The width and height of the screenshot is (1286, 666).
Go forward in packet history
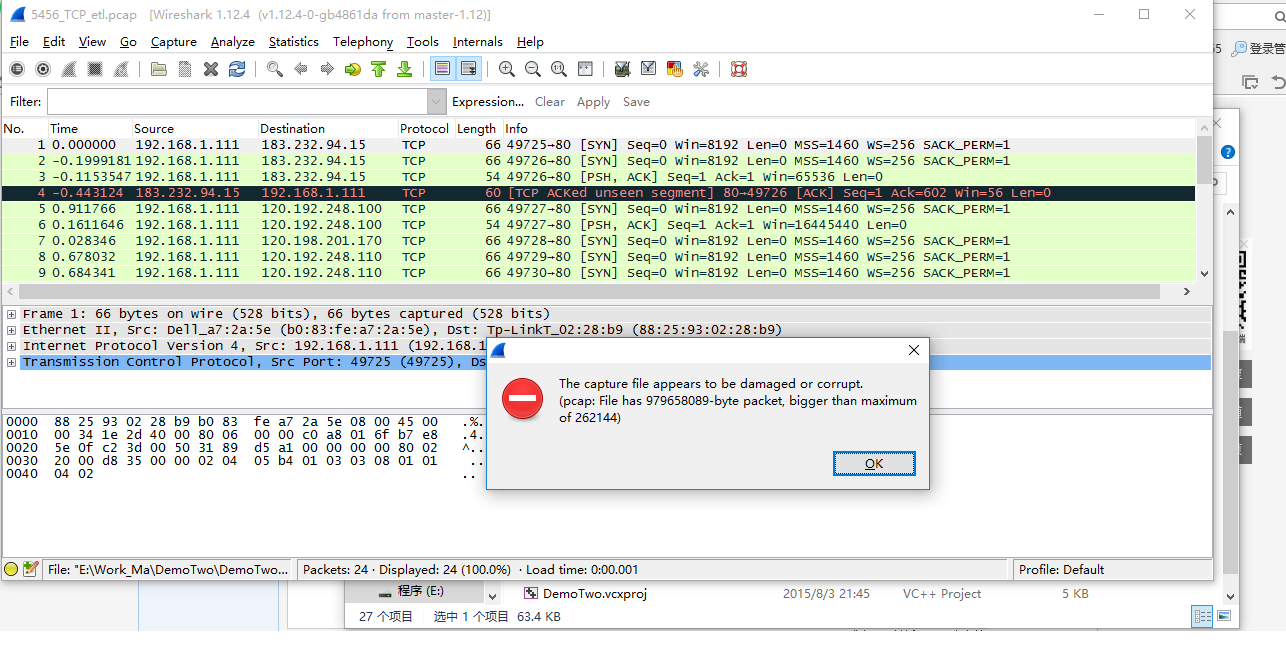click(x=327, y=69)
